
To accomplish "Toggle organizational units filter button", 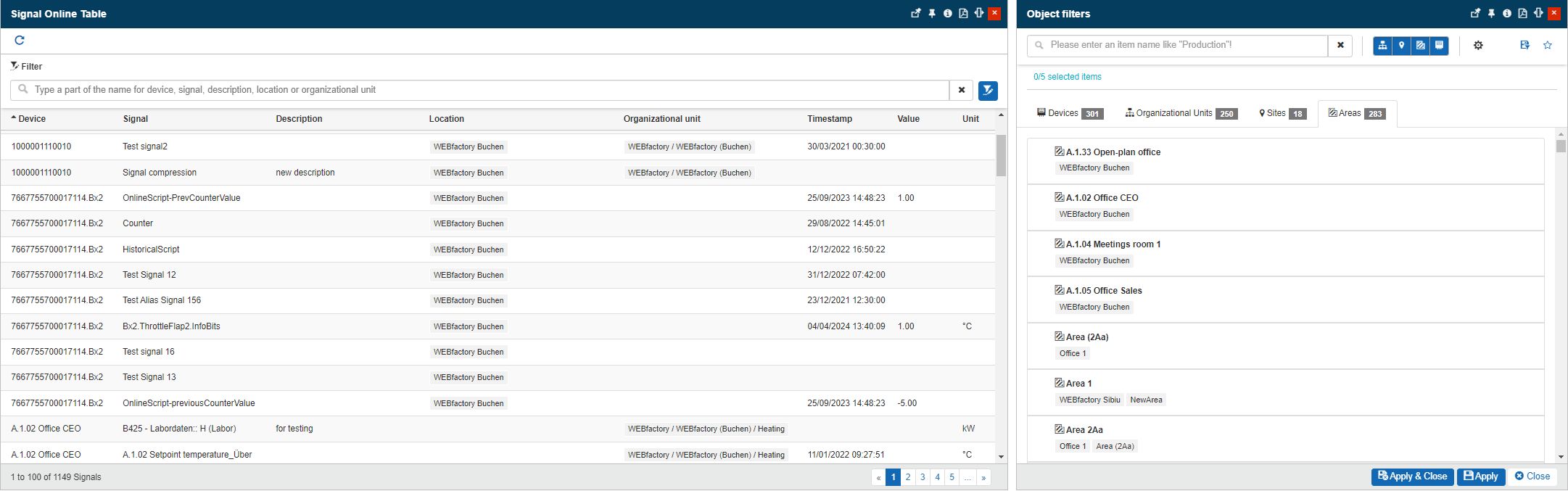I will coord(1382,45).
